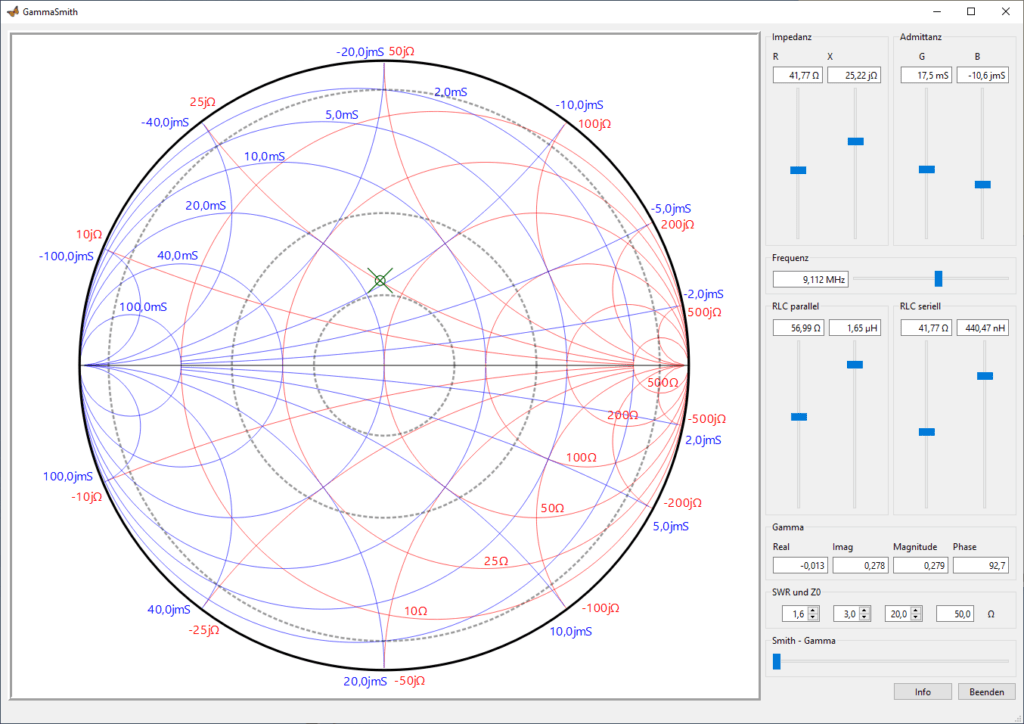
Task: Increase the 1,6 SWR value with up arrow
Action: [x=813, y=610]
